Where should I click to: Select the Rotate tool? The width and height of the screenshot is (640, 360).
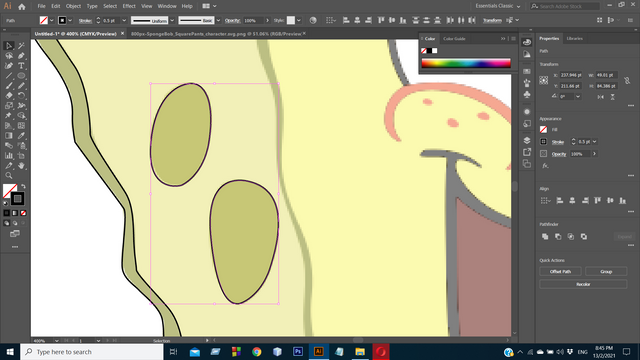(21, 96)
